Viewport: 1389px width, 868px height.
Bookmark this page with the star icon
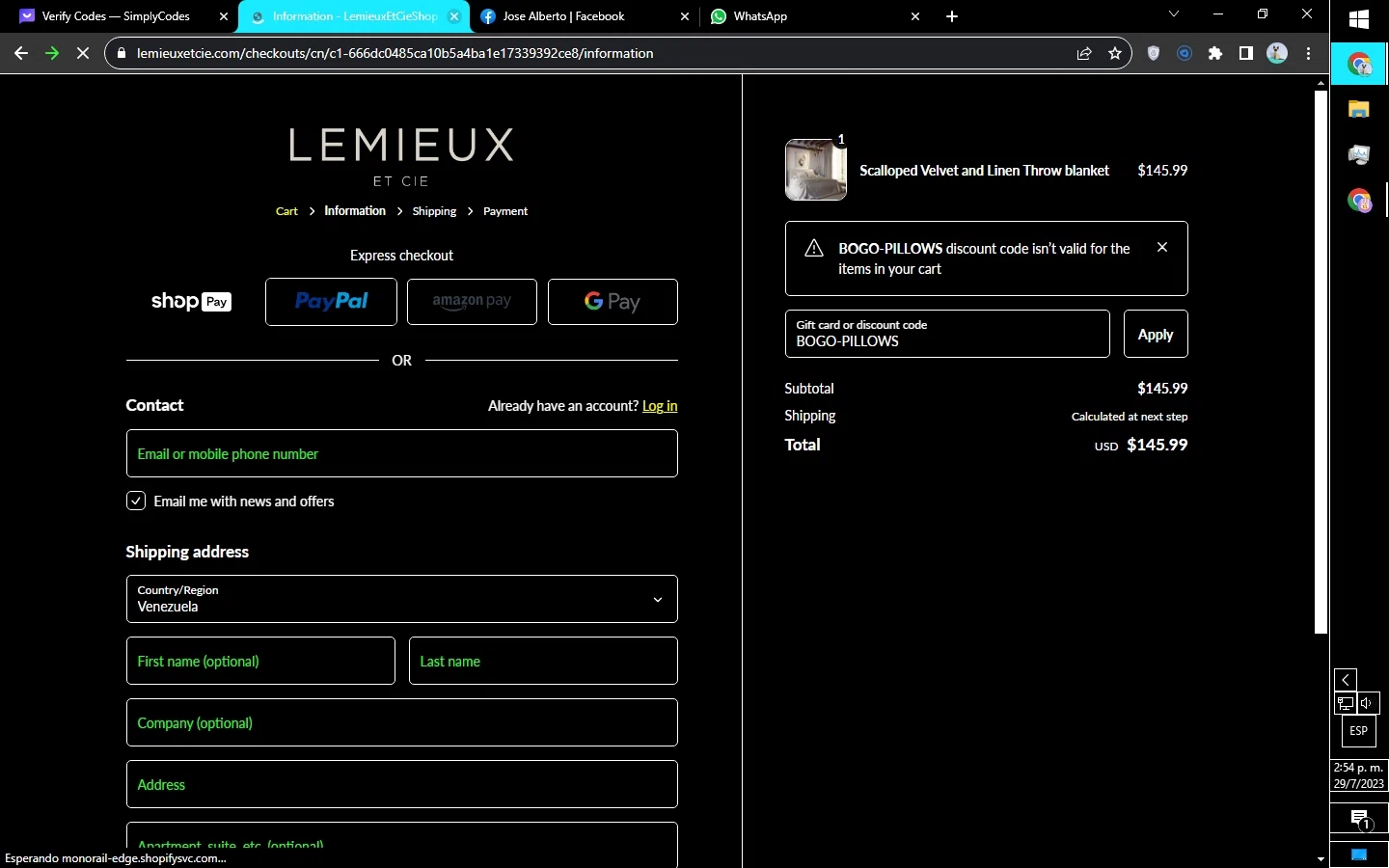[1115, 53]
